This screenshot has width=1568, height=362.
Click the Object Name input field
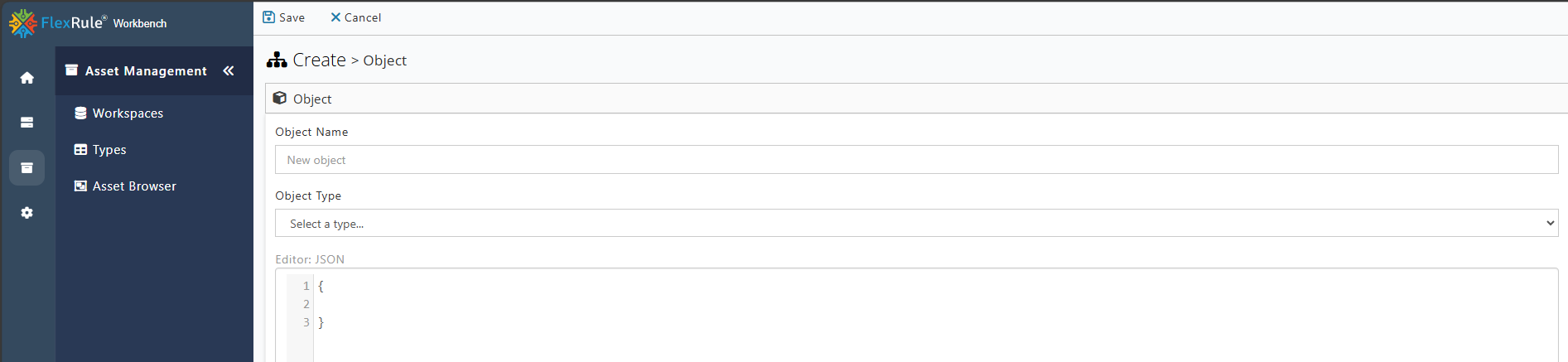tap(916, 160)
